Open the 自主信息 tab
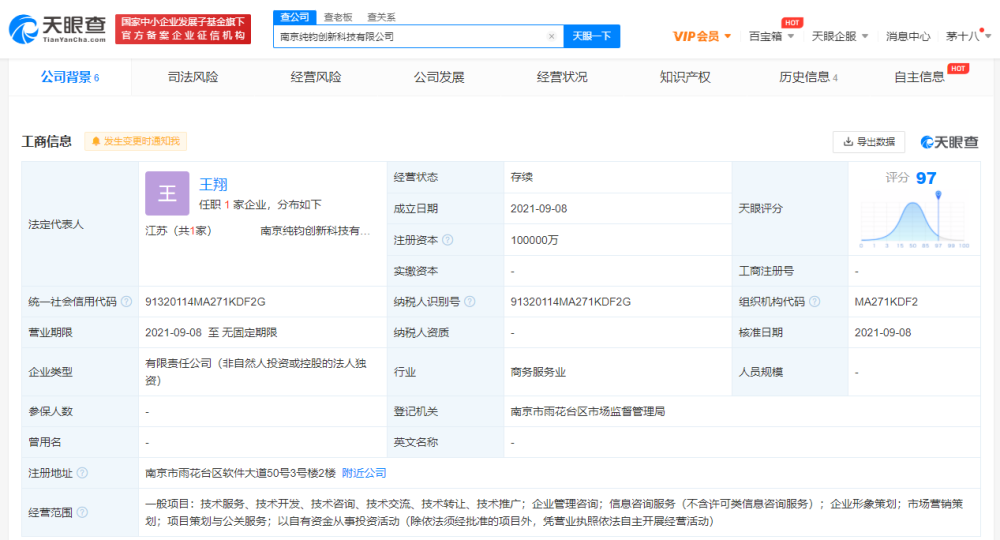 (919, 77)
